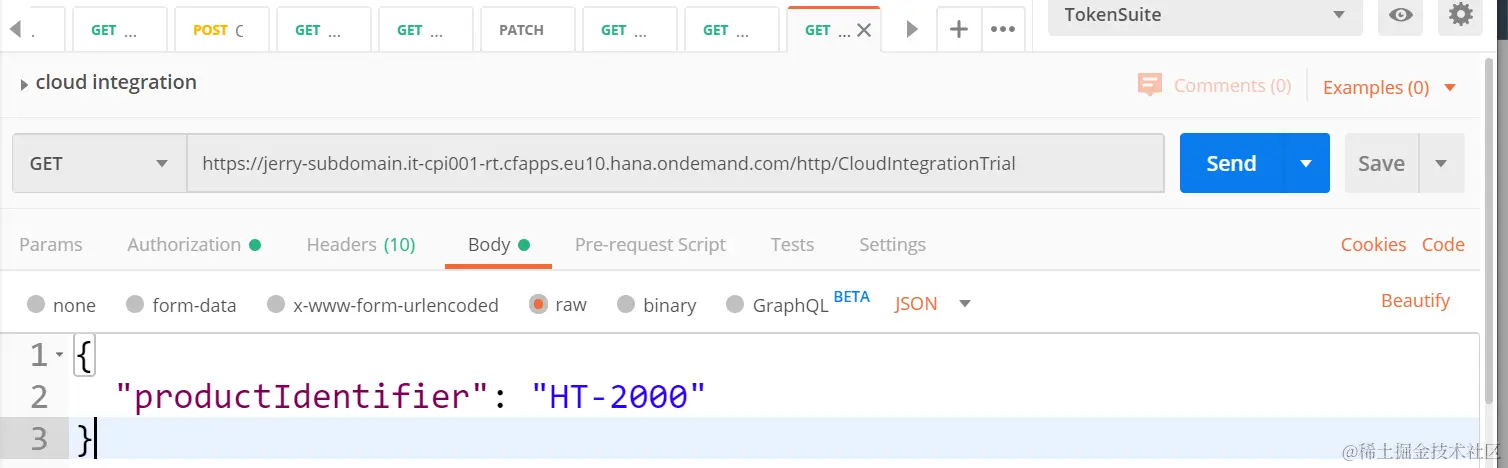Open the Examples (0) dropdown
Image resolution: width=1508 pixels, height=468 pixels.
(x=1390, y=87)
